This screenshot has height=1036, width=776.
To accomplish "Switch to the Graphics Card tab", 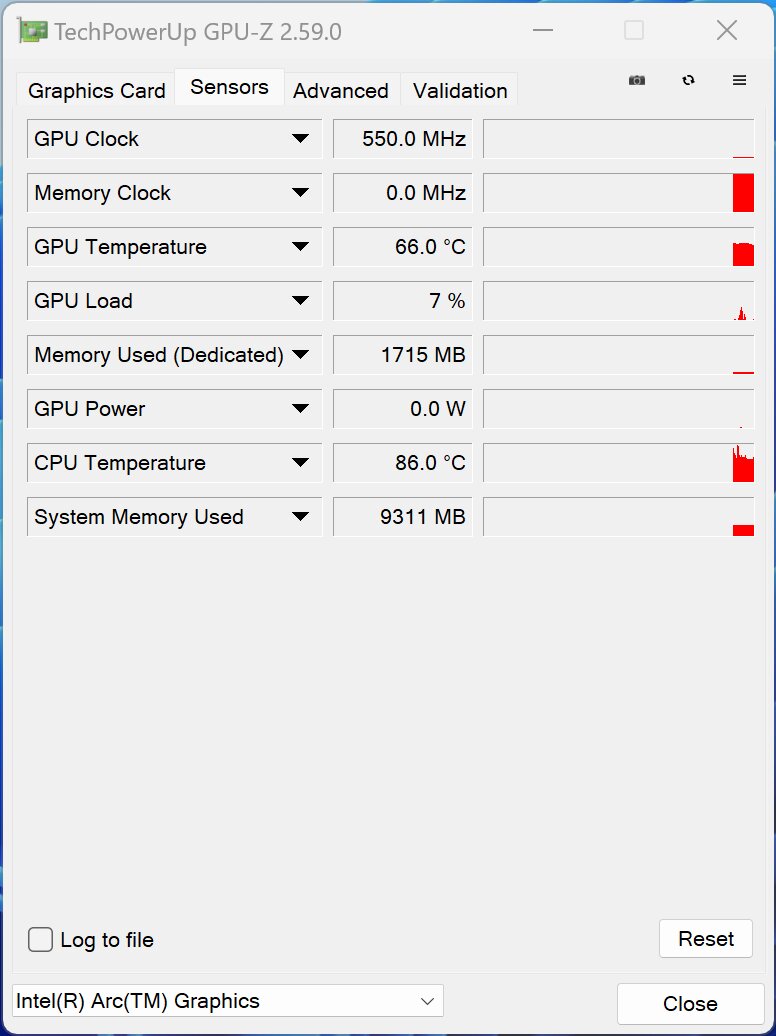I will coord(97,91).
